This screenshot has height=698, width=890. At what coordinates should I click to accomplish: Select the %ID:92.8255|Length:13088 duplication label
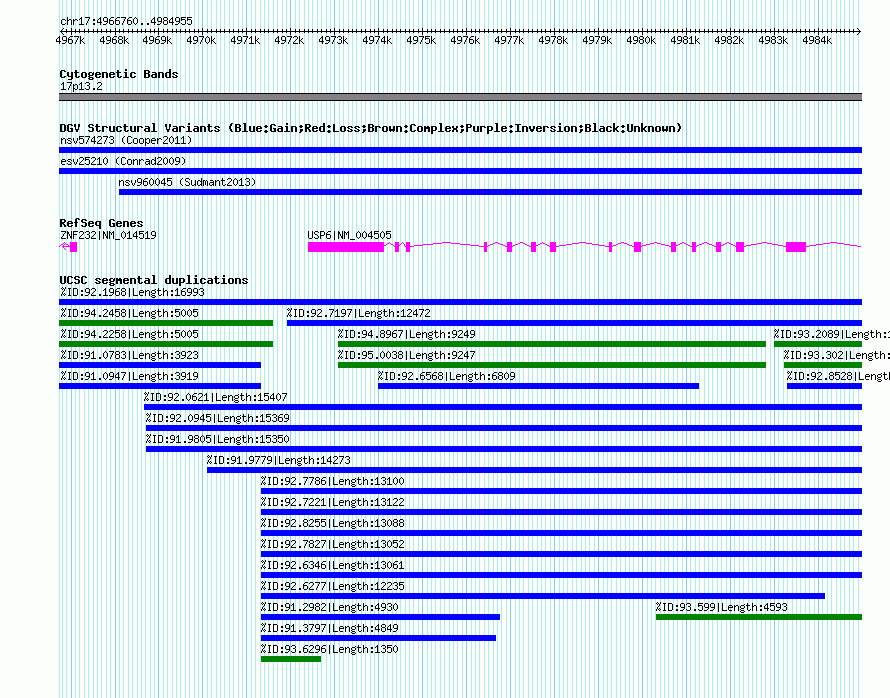coord(333,523)
